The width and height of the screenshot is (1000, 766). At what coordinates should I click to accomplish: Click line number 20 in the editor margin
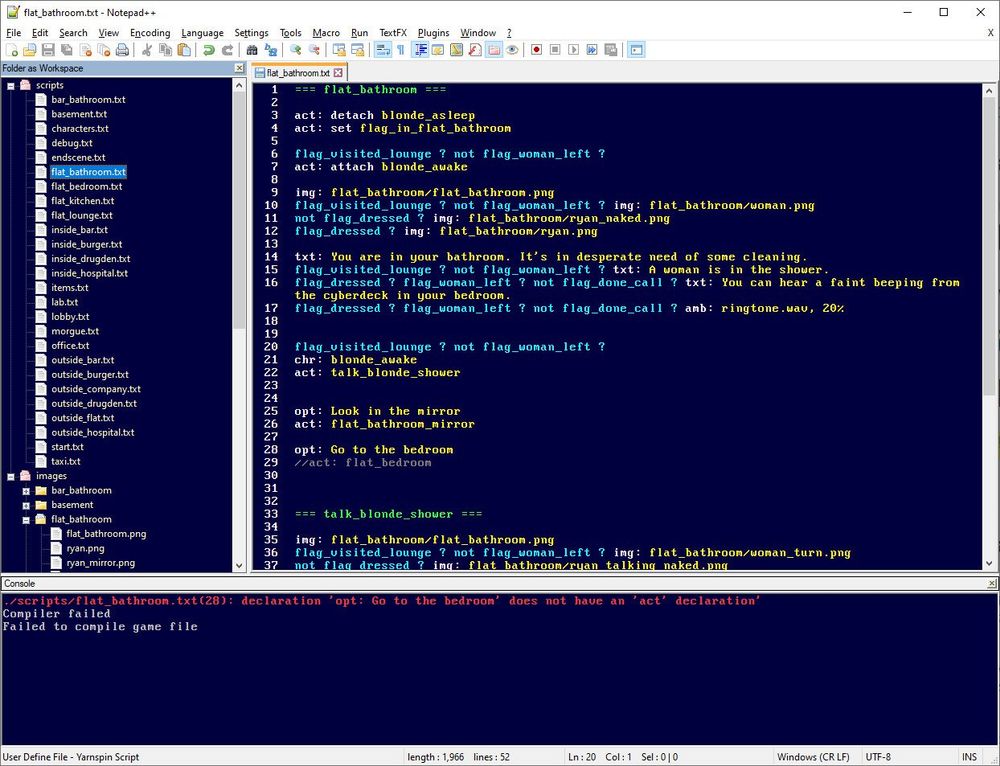coord(270,347)
